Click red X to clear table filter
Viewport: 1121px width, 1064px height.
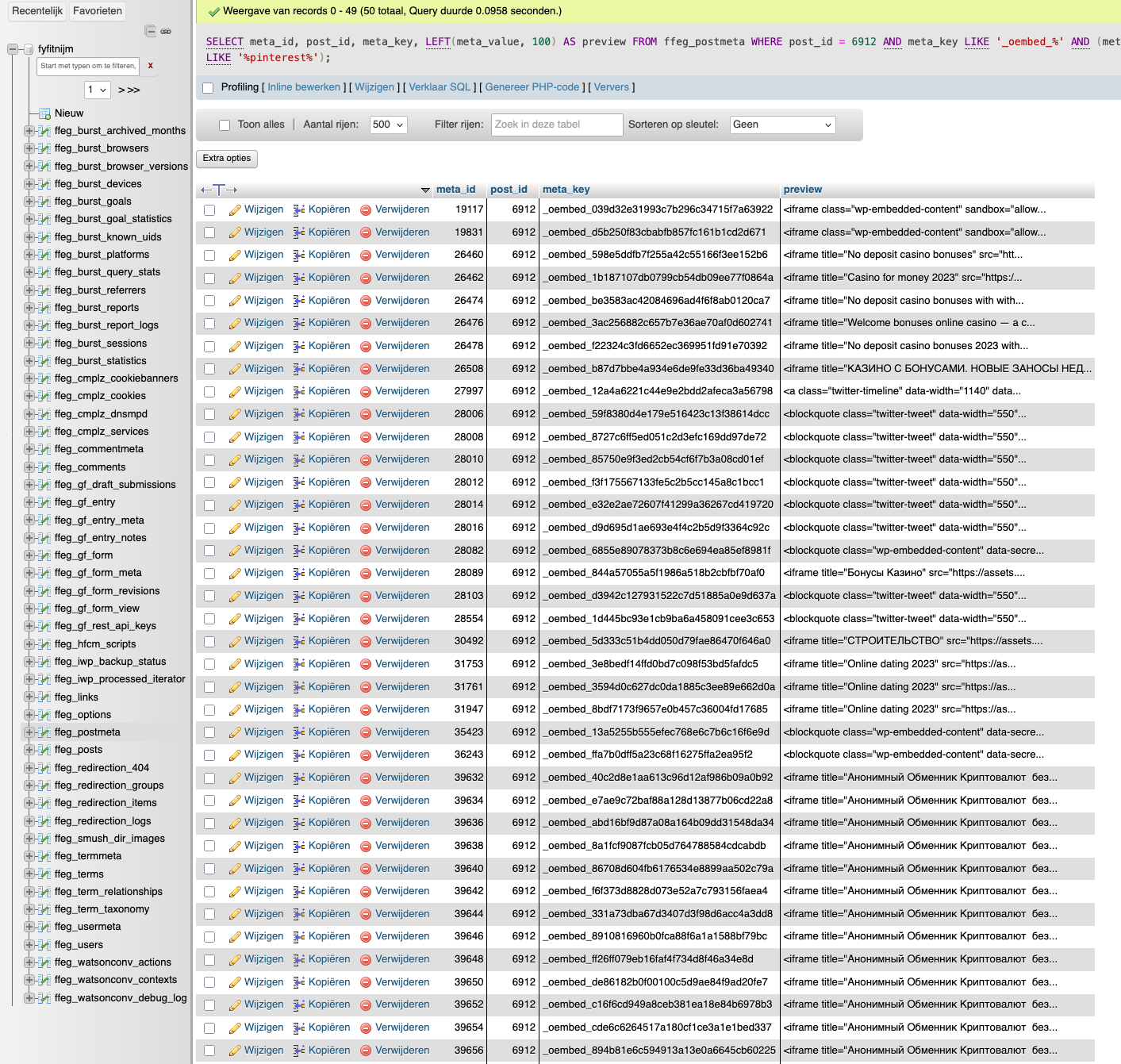150,66
